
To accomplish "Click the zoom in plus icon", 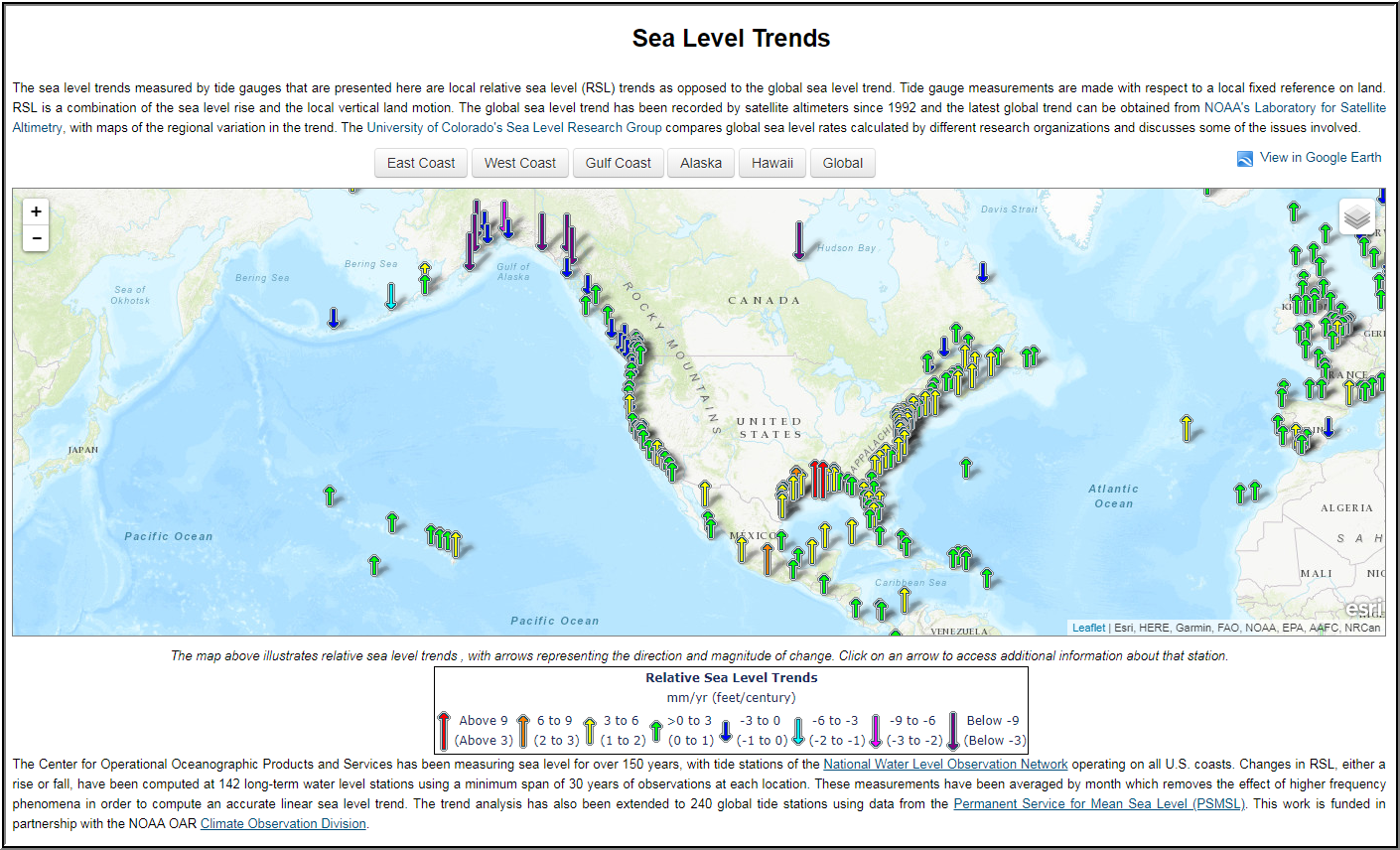I will coord(36,211).
